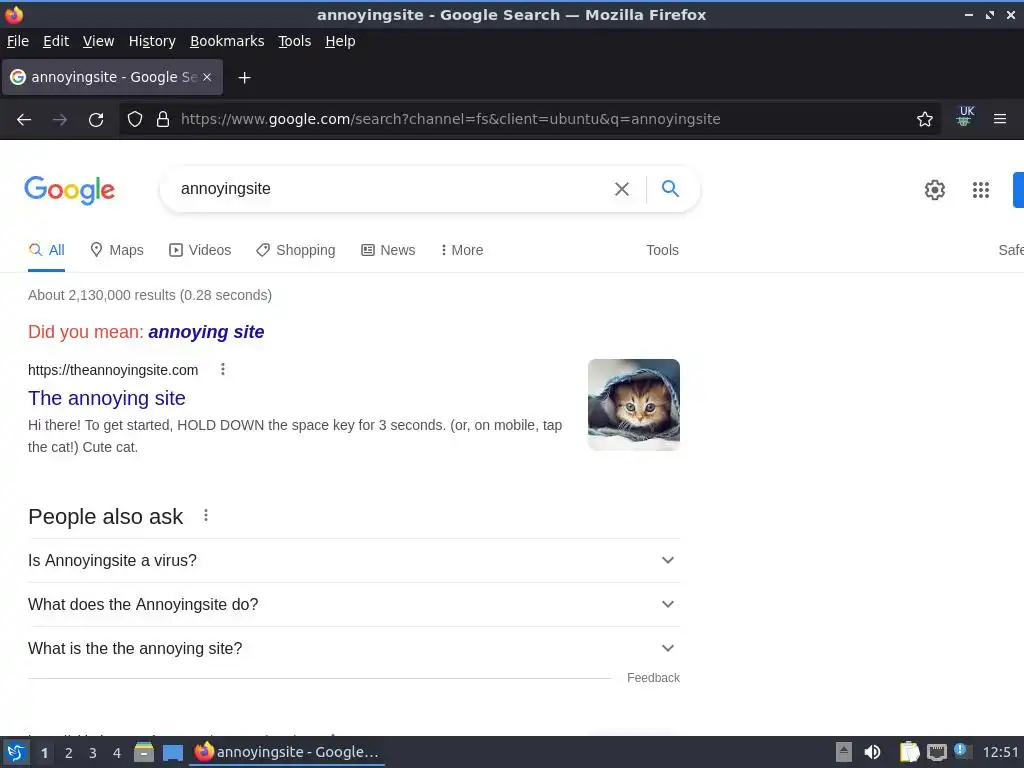1024x768 pixels.
Task: Open the Bookmarks menu
Action: 227,41
